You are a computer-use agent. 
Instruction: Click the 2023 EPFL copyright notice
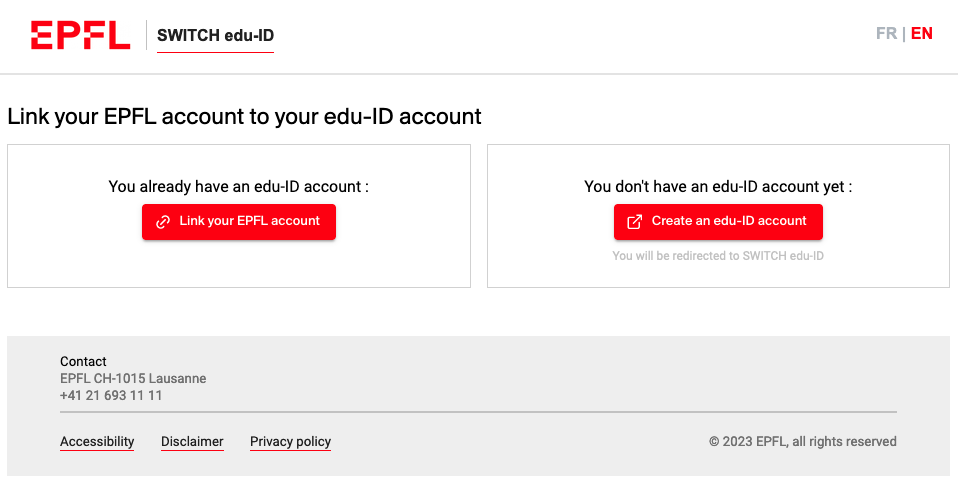802,442
